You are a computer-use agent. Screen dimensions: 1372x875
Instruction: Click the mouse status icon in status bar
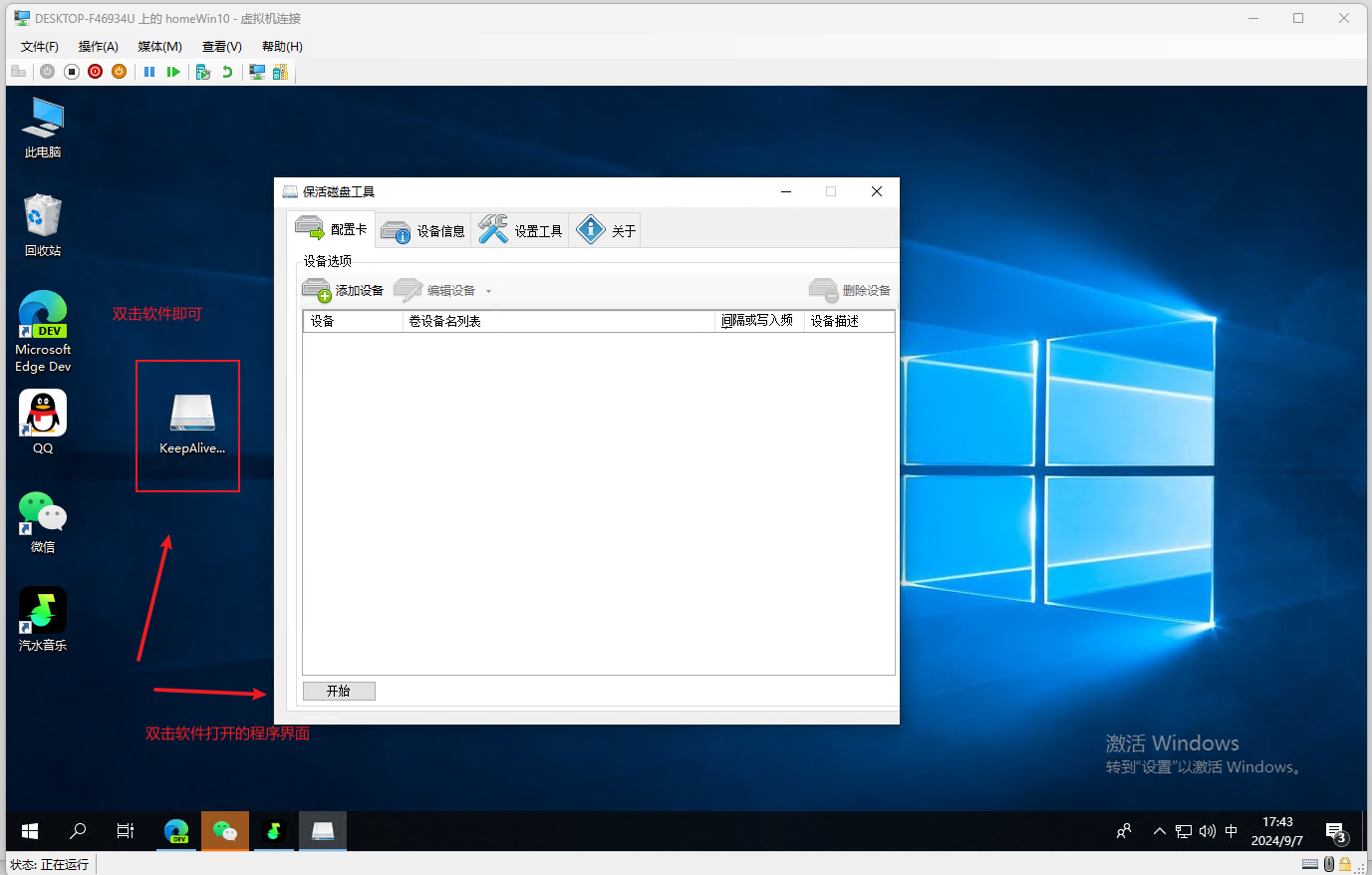click(x=1329, y=864)
